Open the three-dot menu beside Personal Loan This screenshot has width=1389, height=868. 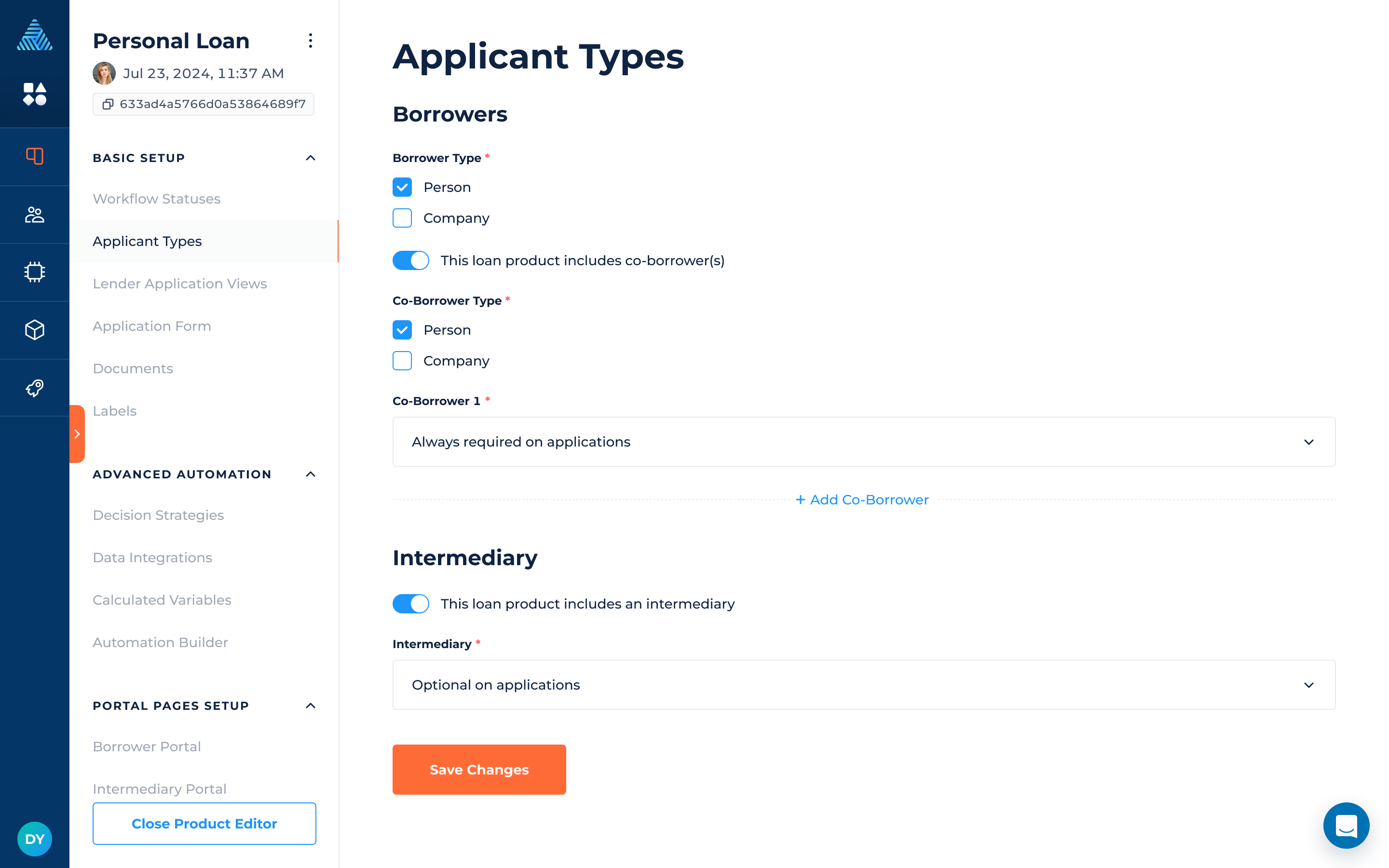pos(311,41)
